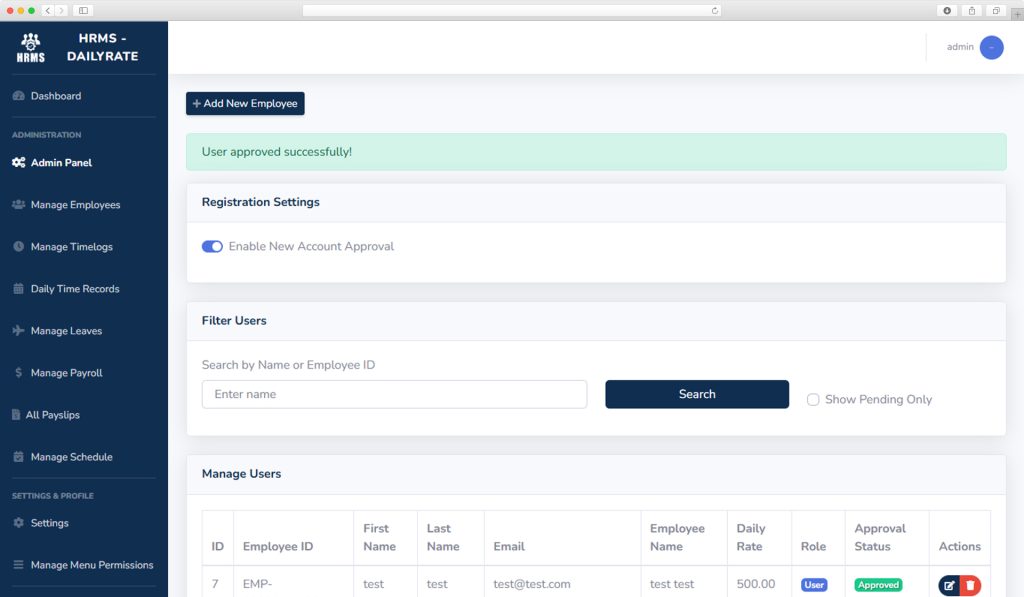This screenshot has height=597, width=1024.
Task: Click the red delete icon for user test
Action: point(970,585)
